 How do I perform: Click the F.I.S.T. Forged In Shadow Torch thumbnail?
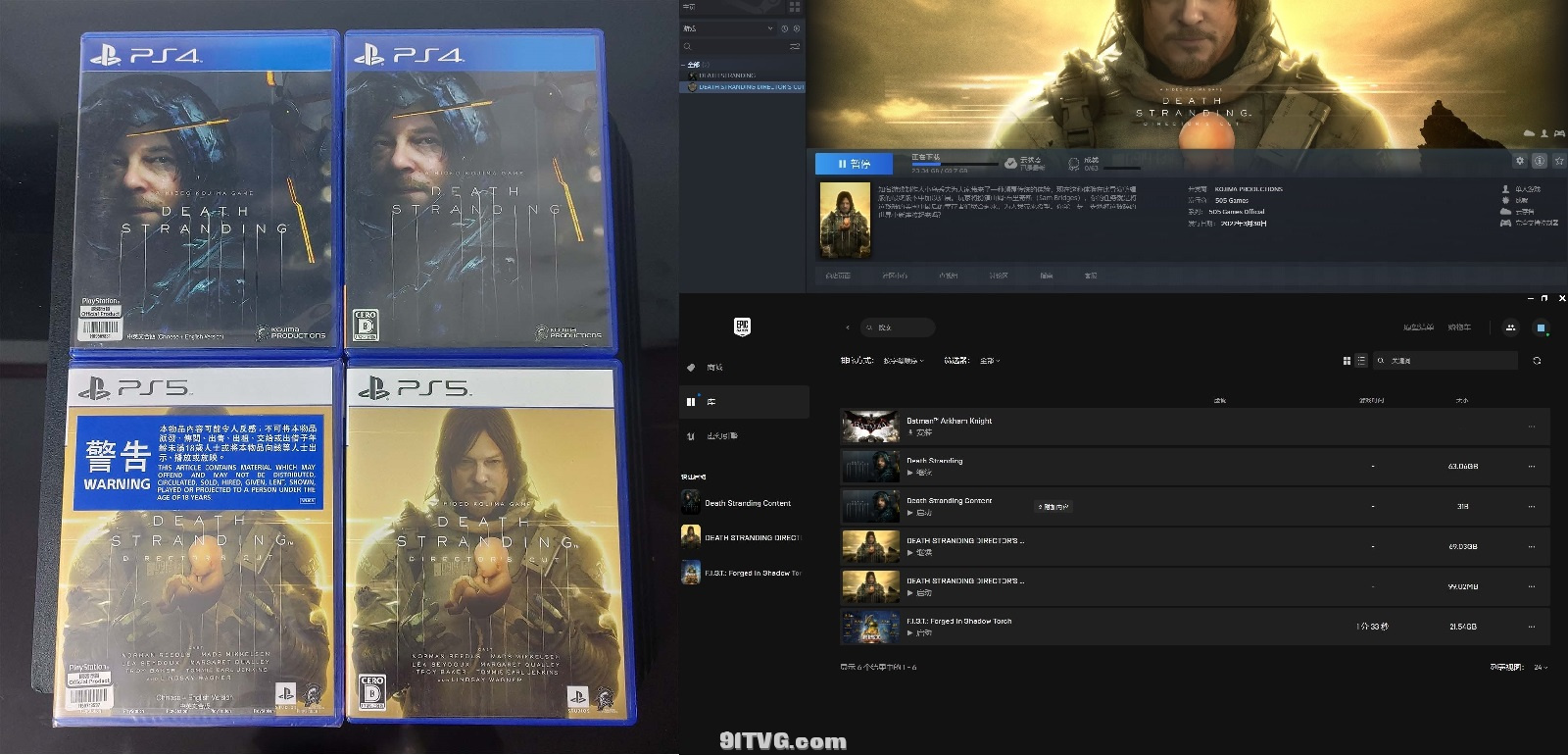(870, 627)
